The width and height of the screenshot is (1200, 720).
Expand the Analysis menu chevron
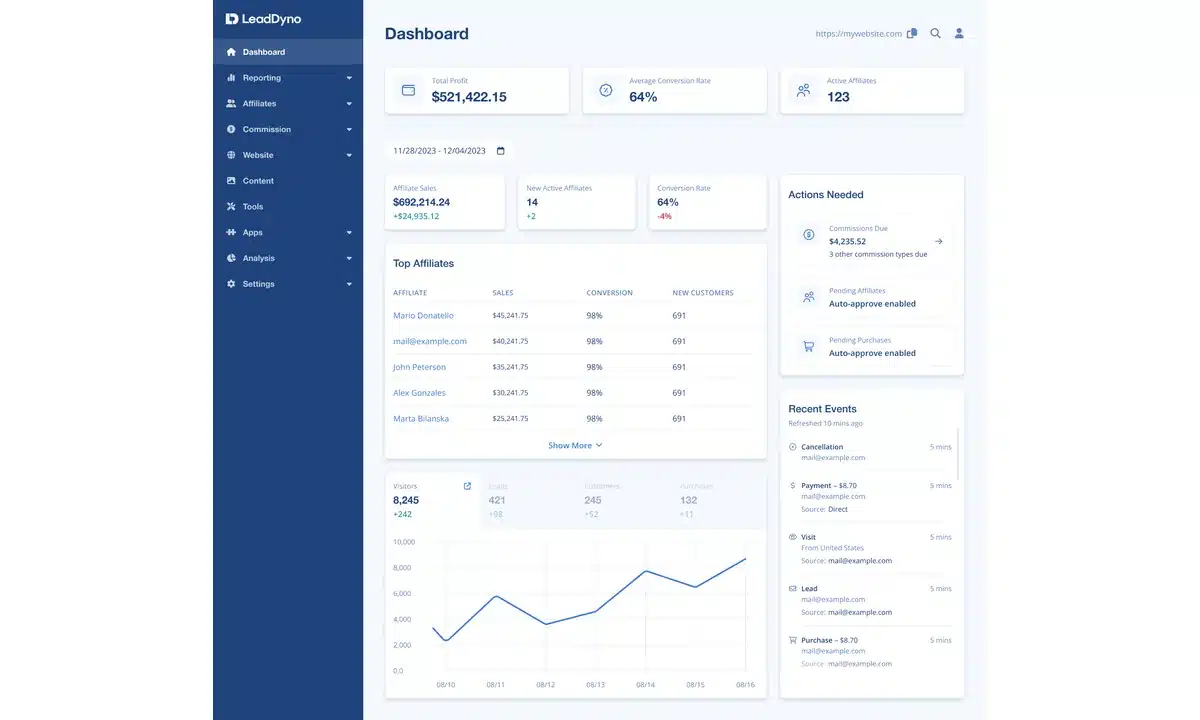pos(349,259)
